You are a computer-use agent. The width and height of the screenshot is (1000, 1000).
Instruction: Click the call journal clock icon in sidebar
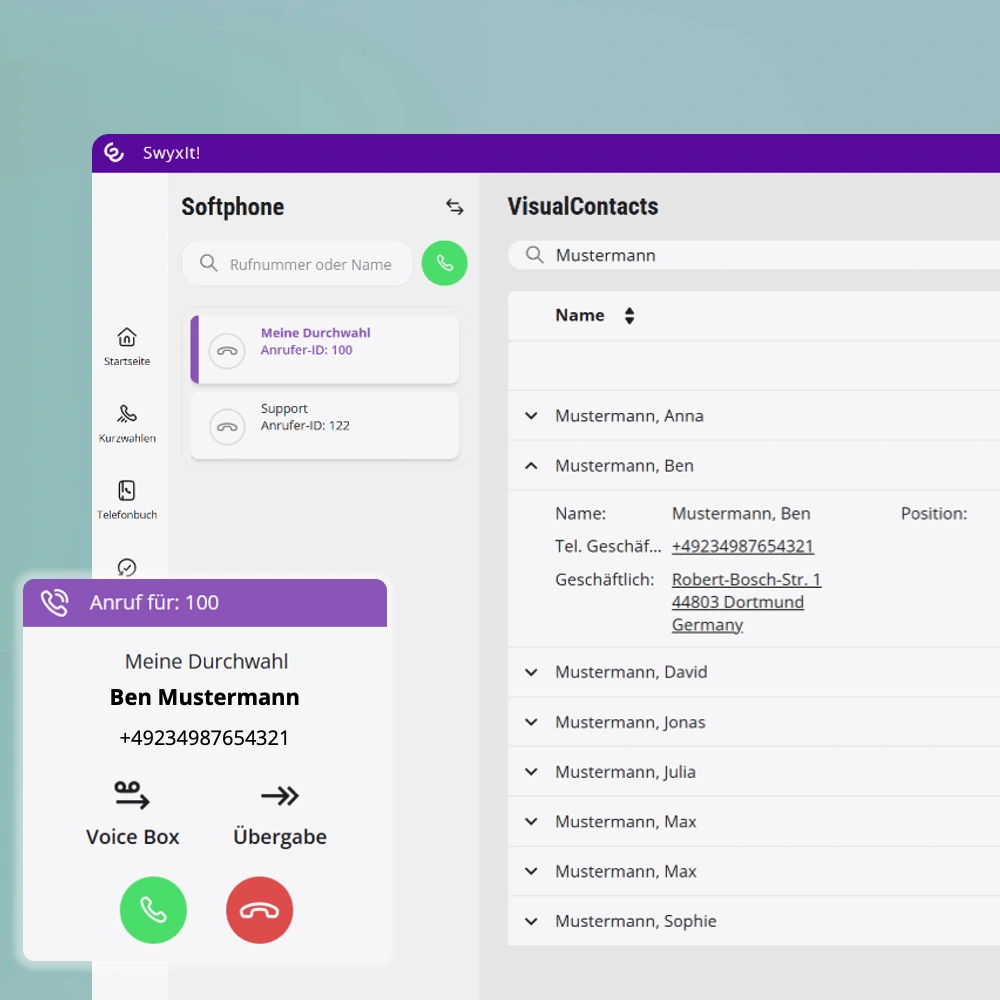tap(127, 567)
